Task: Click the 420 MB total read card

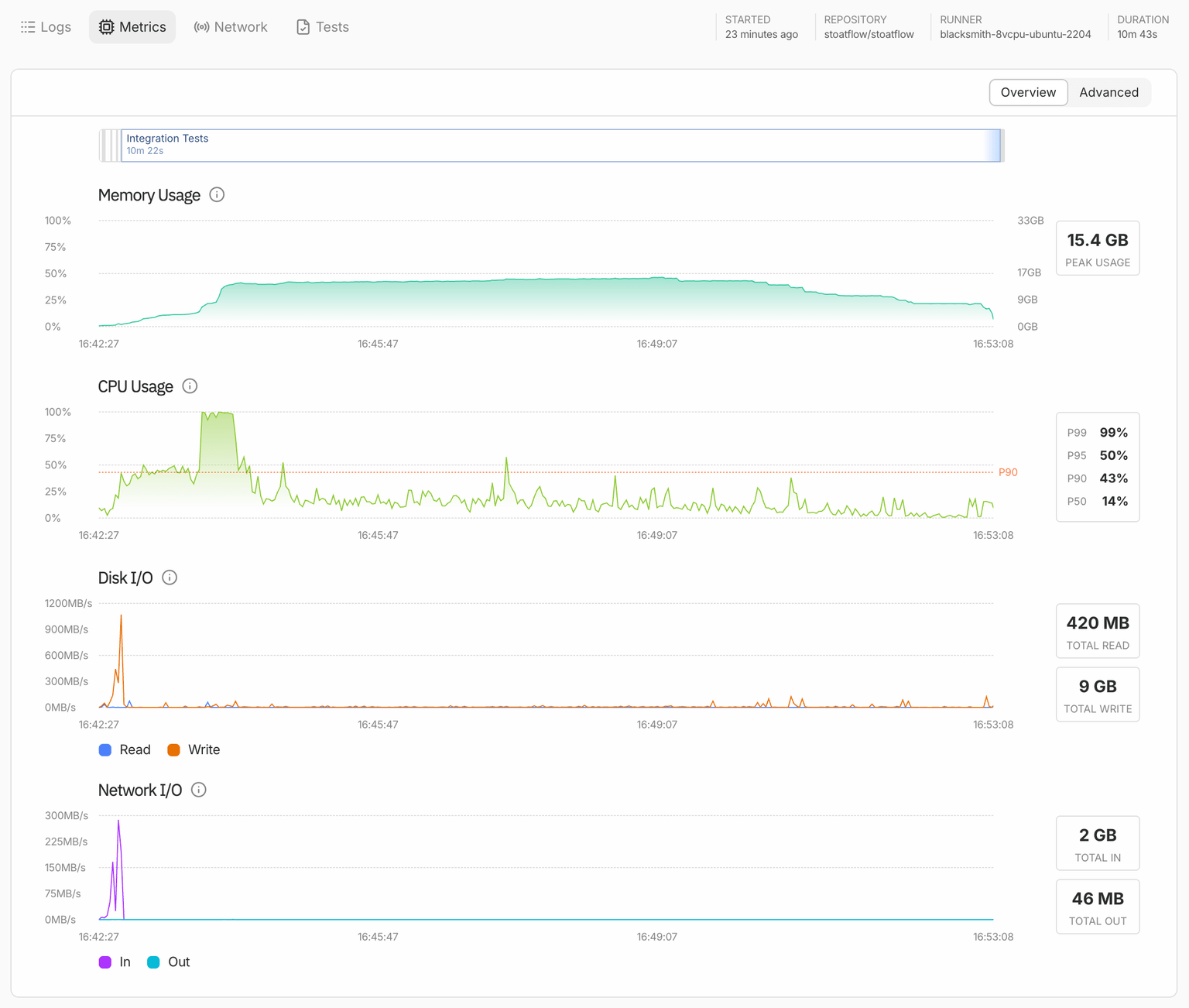Action: (1098, 631)
